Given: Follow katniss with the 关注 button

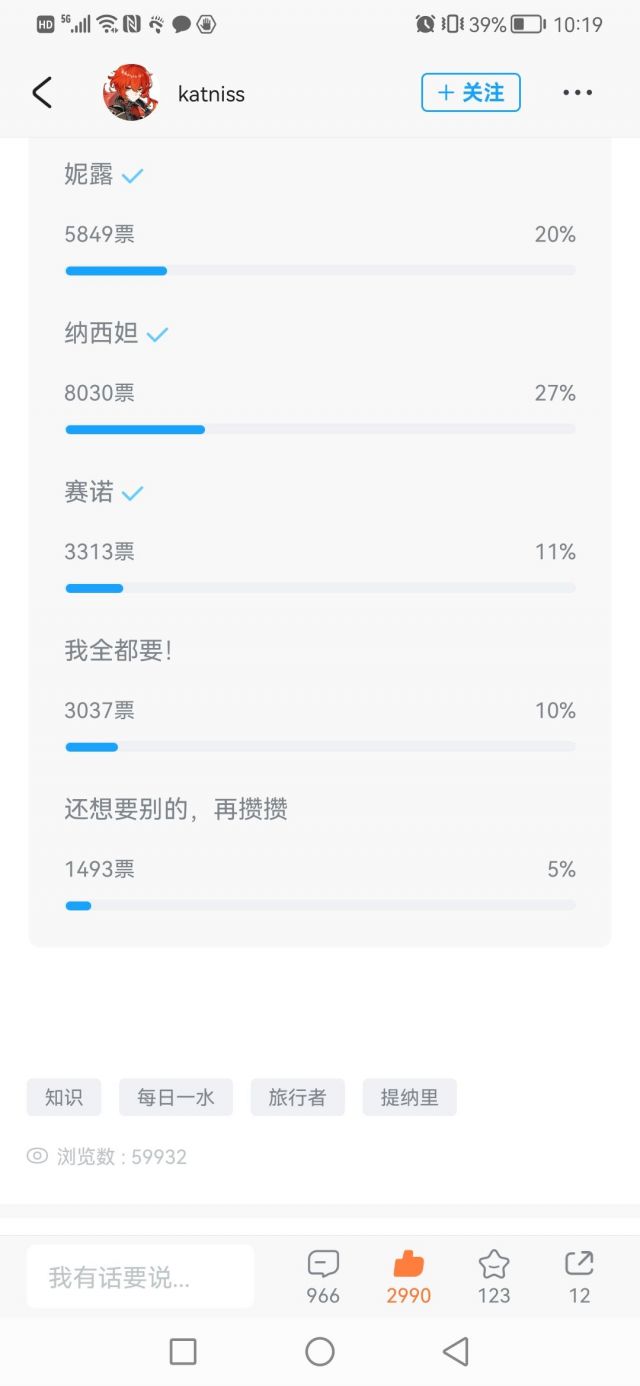Looking at the screenshot, I should (x=471, y=93).
